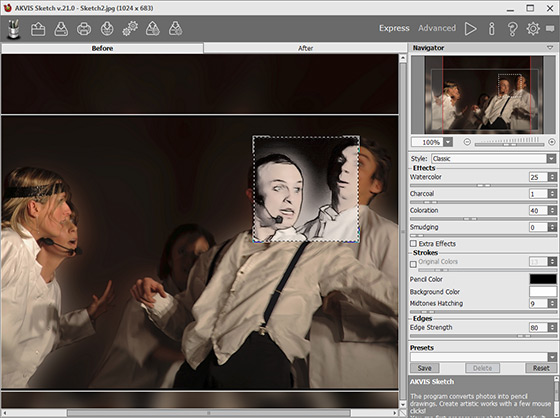
Task: Expand the Presets dropdown list
Action: coord(483,357)
